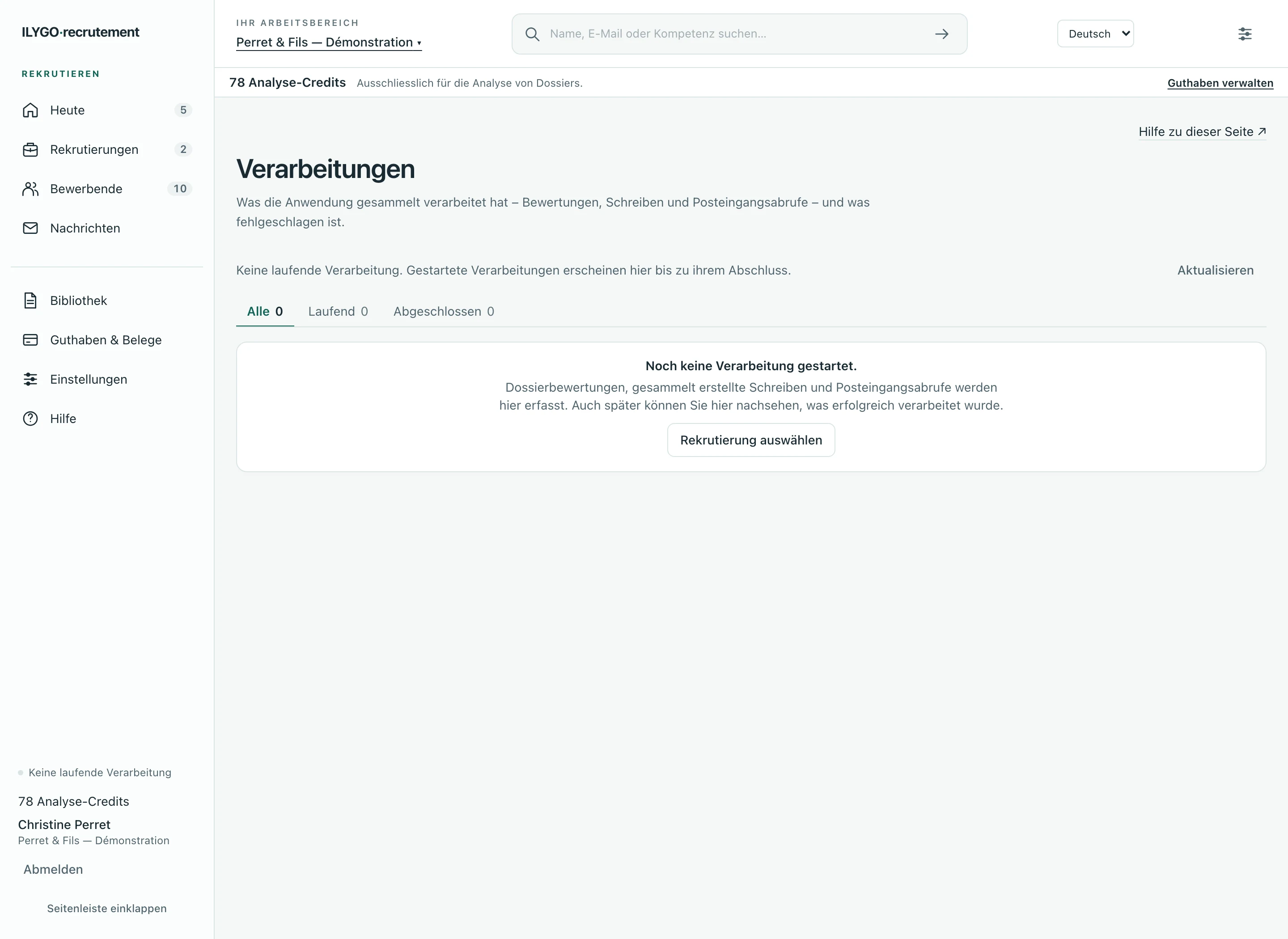Click the Einstellungen sliders icon in sidebar

pyautogui.click(x=30, y=379)
